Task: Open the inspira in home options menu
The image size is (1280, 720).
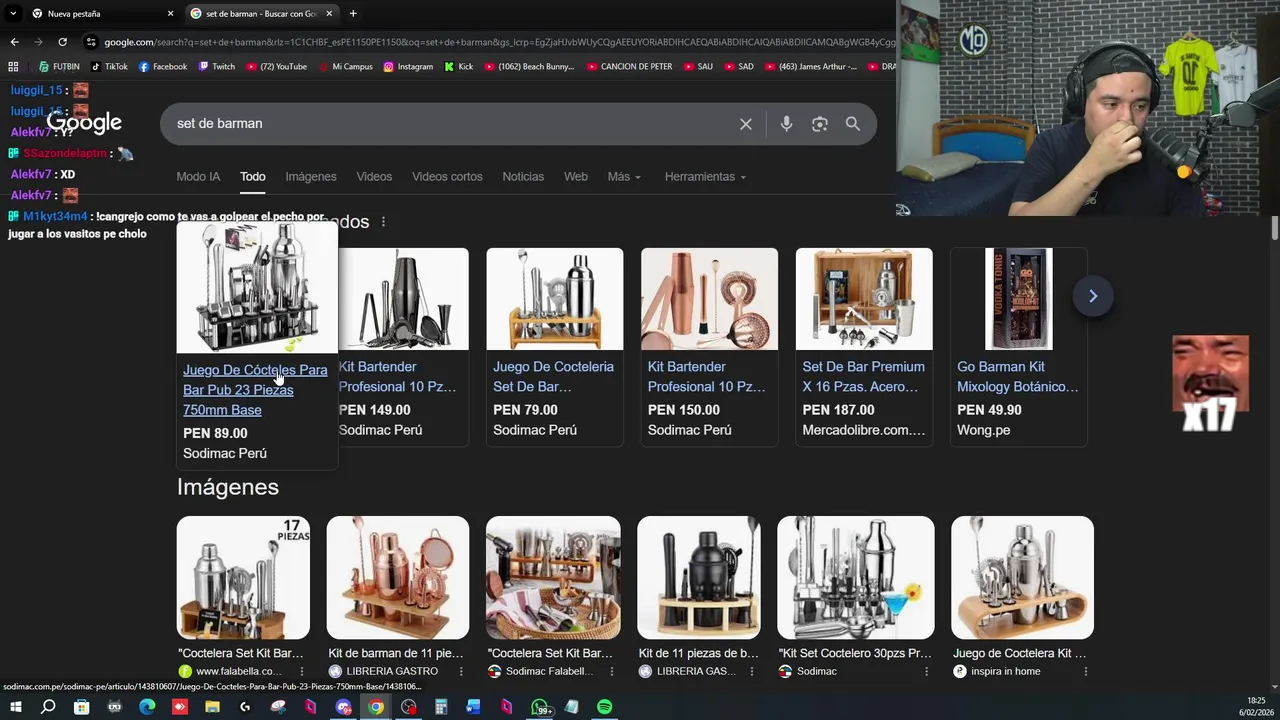Action: (x=1085, y=672)
